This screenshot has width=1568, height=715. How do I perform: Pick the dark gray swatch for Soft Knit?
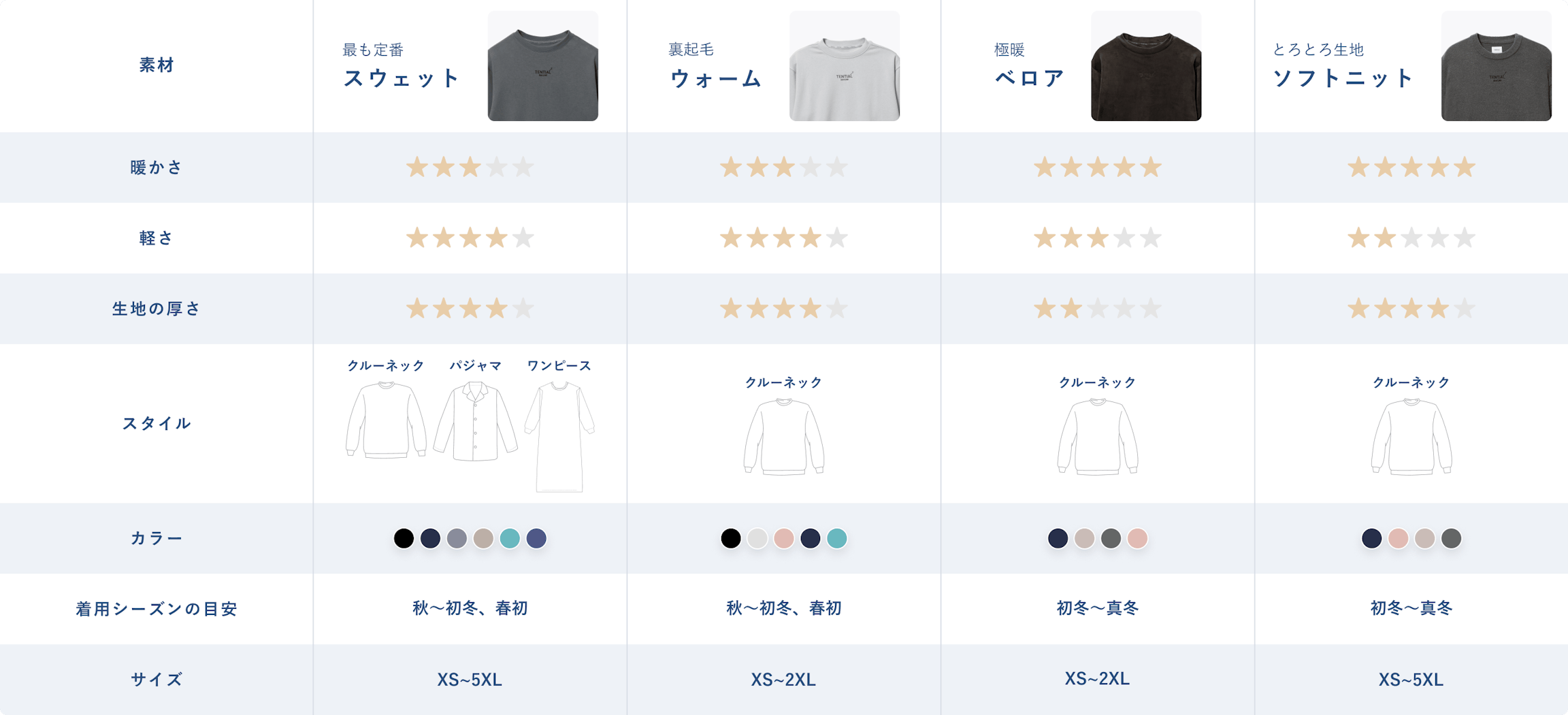click(x=1451, y=538)
